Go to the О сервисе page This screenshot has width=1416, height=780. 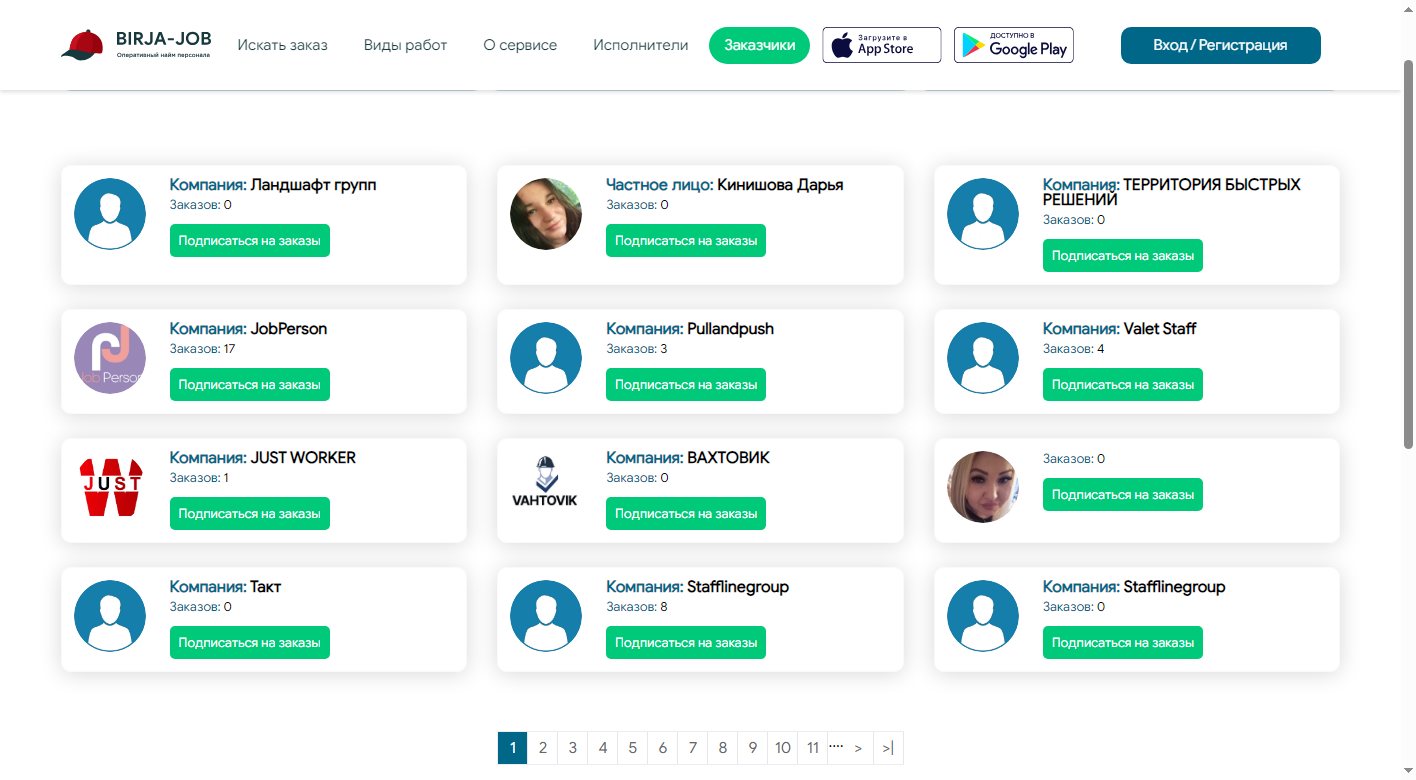520,45
